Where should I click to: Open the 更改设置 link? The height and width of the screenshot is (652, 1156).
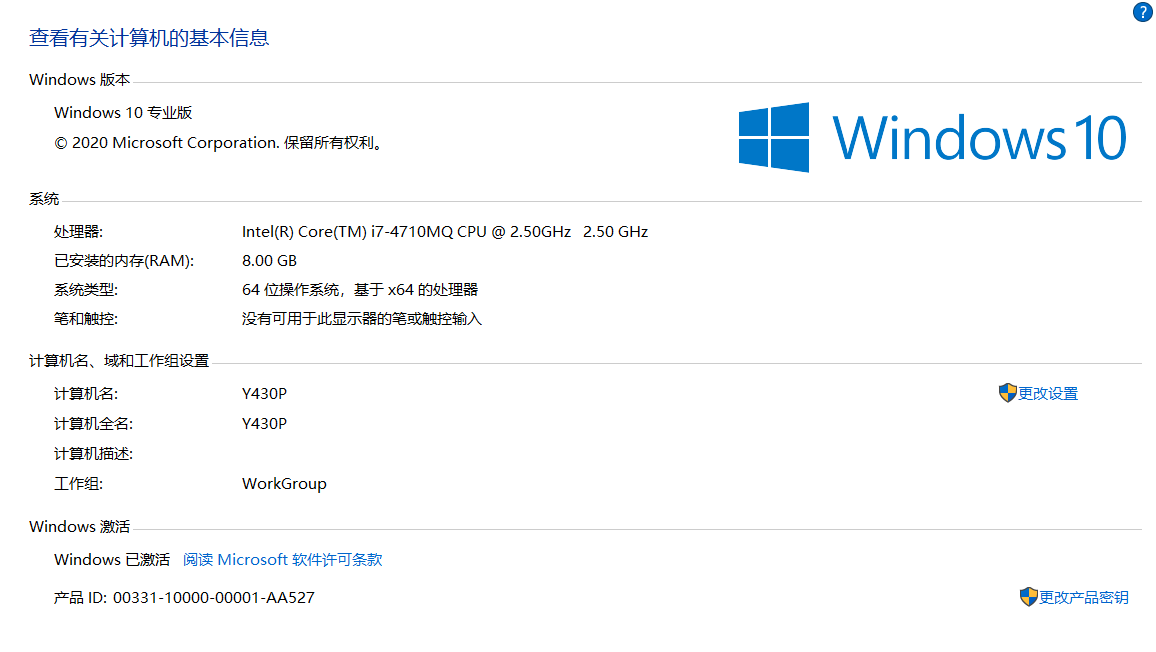tap(1048, 394)
